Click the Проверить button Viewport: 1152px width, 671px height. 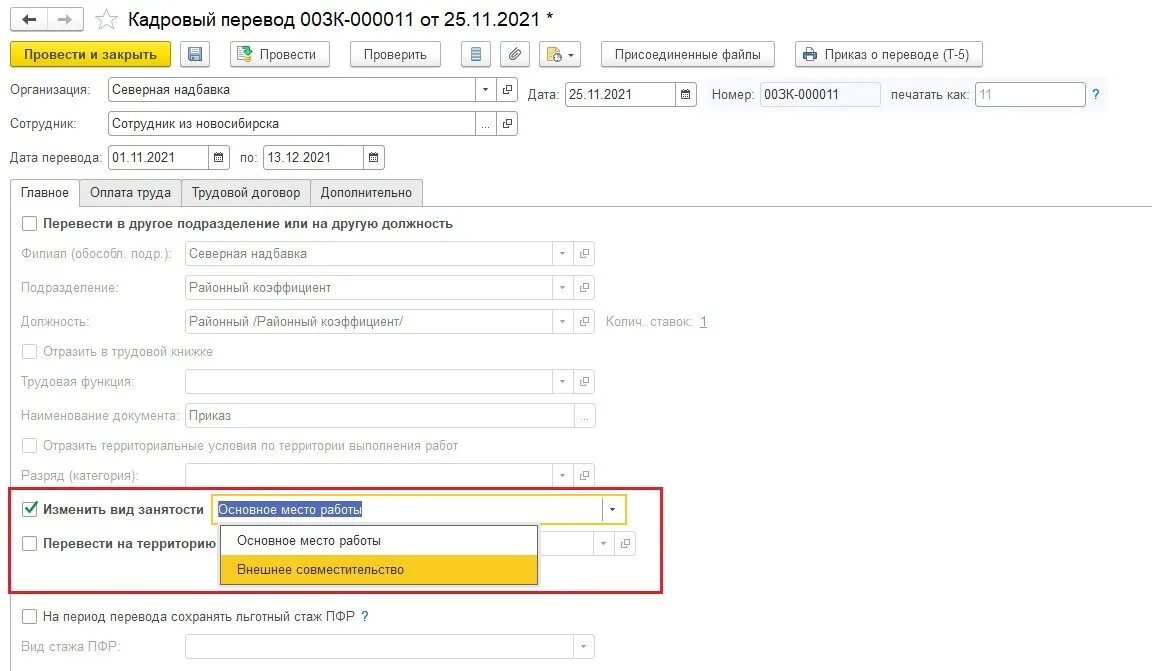[395, 54]
